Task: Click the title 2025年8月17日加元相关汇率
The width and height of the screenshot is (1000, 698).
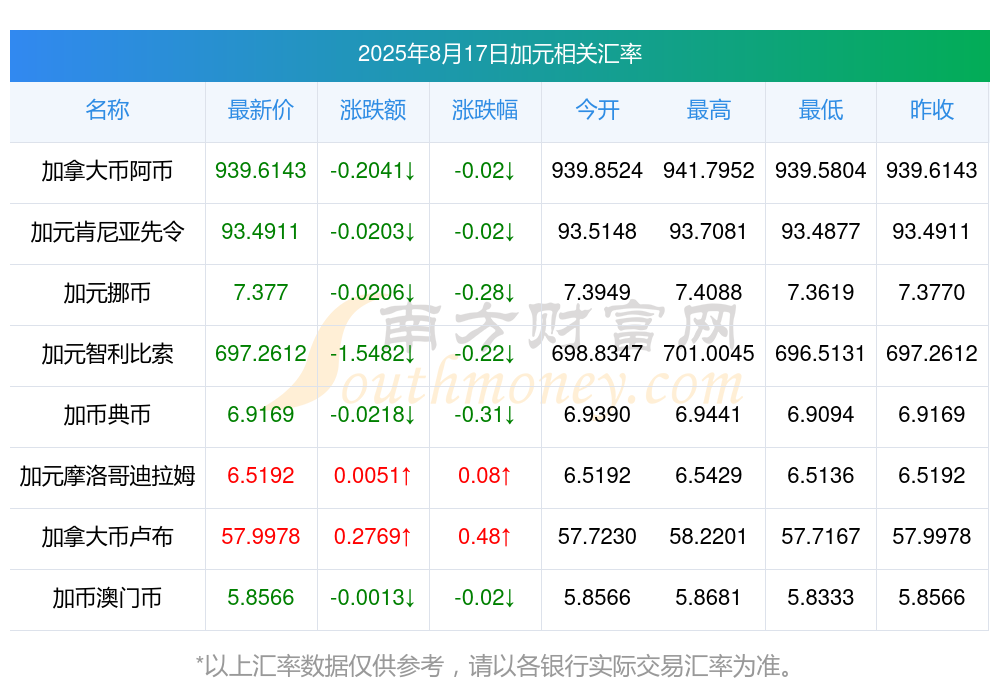Action: point(499,54)
